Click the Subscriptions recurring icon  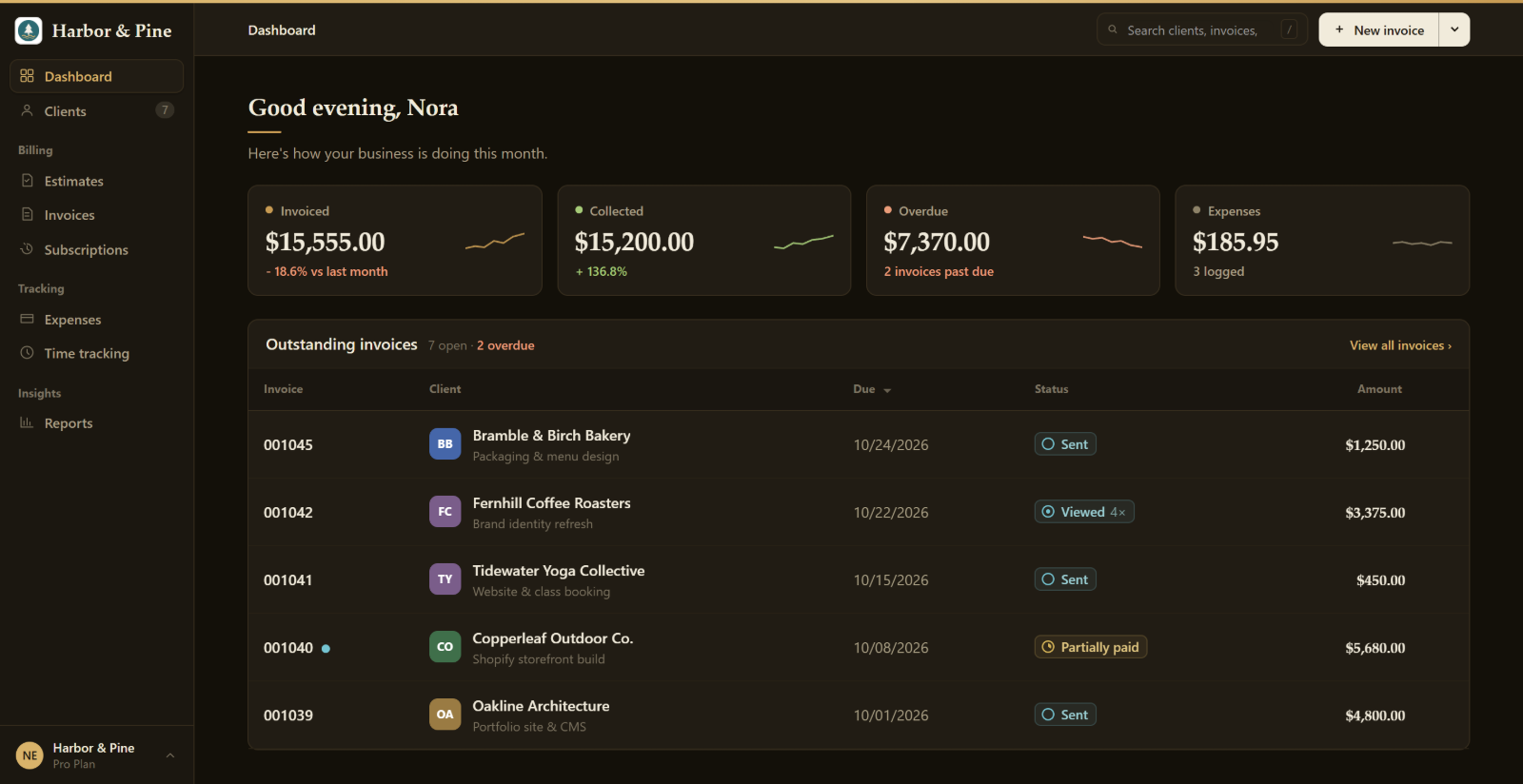point(27,249)
